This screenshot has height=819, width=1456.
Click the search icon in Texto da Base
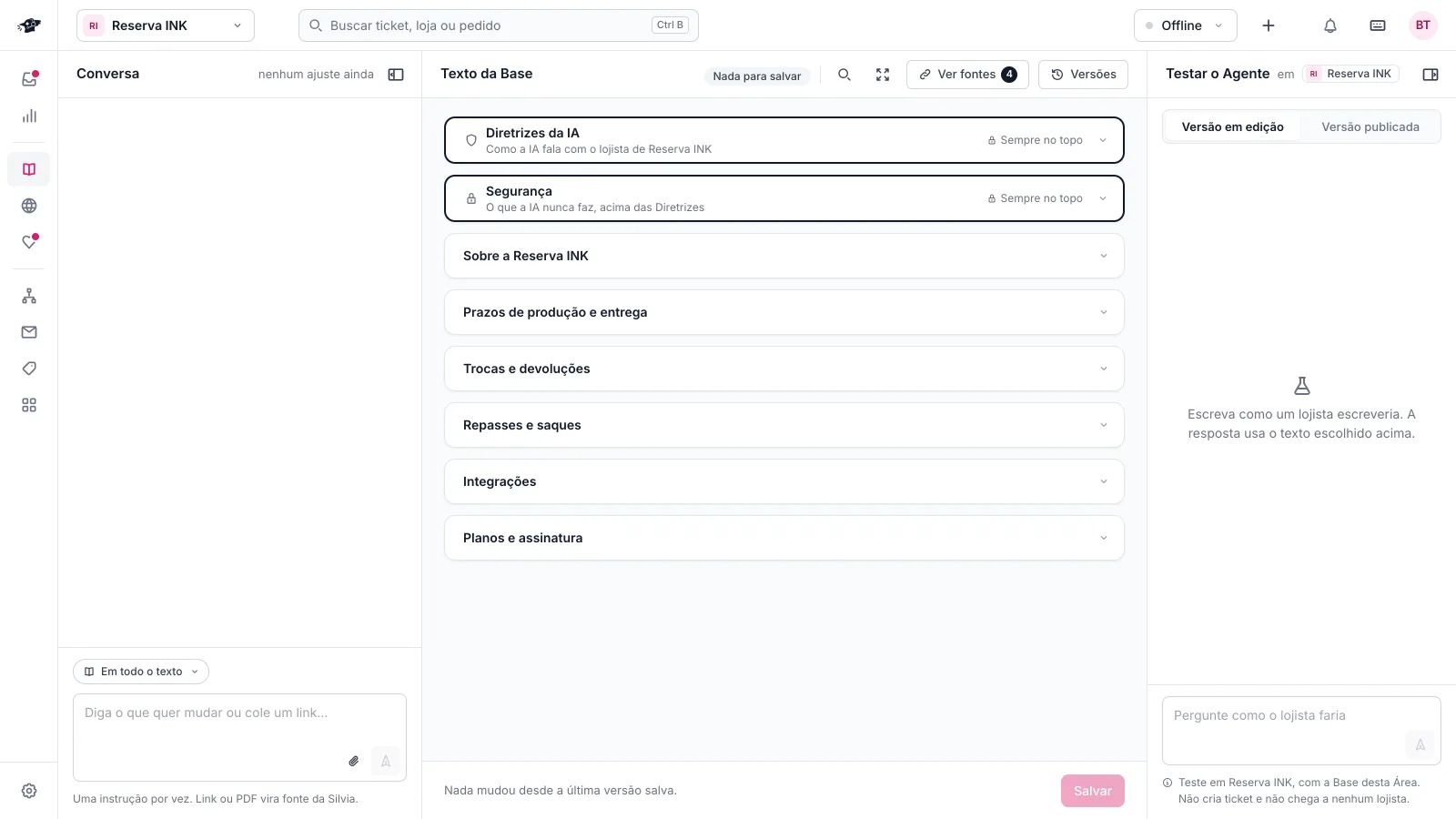point(844,75)
